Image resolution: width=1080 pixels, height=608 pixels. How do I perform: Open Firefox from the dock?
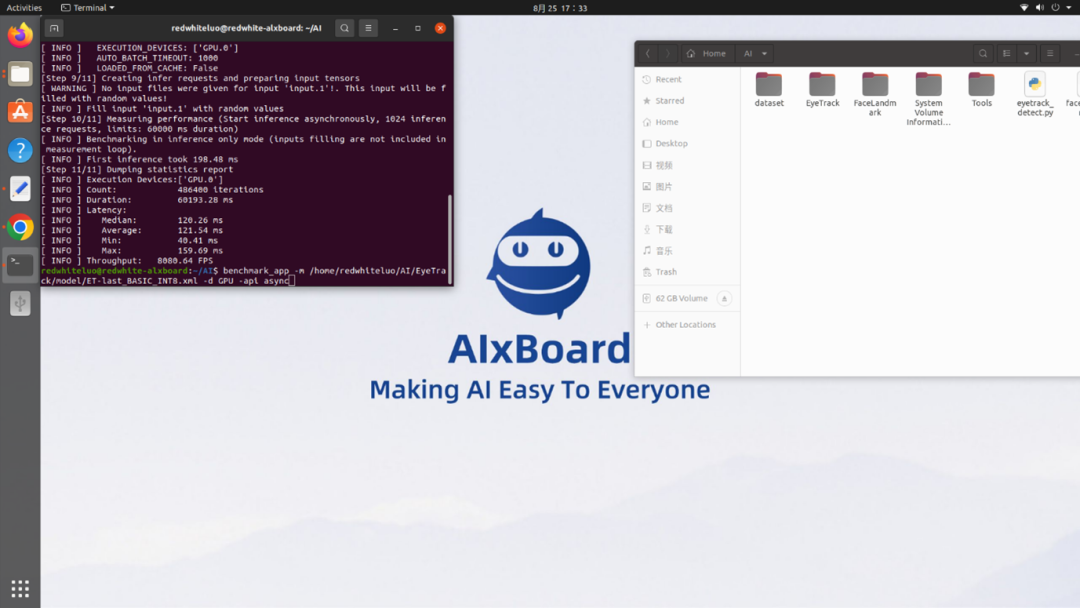point(20,34)
